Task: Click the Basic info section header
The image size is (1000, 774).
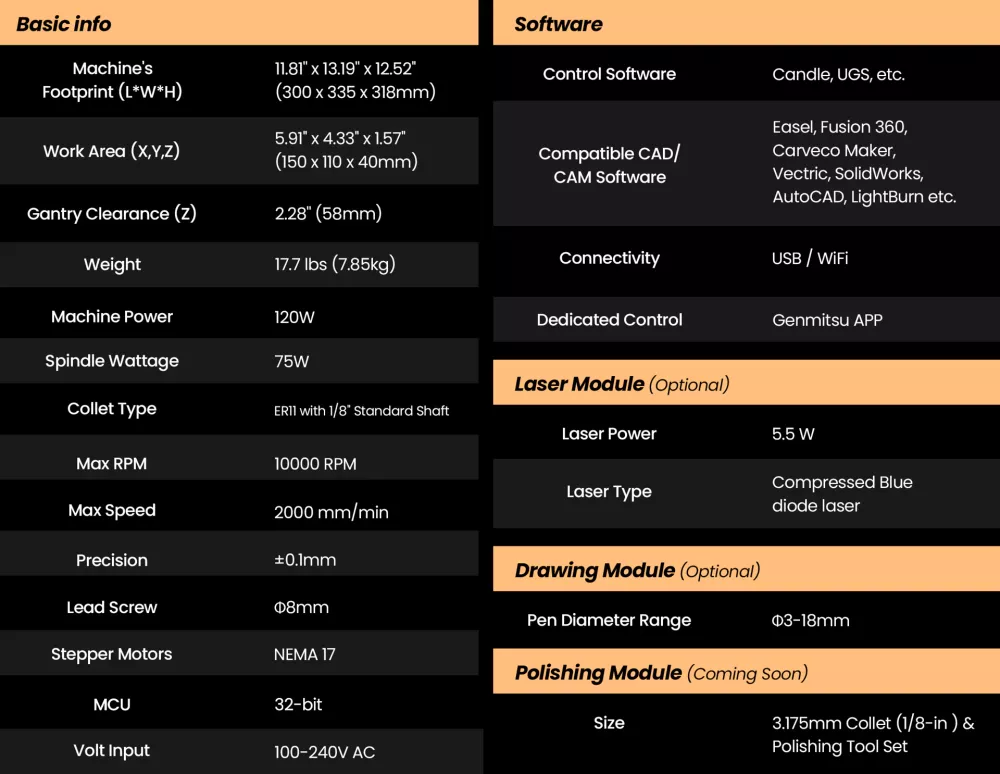Action: coord(64,24)
